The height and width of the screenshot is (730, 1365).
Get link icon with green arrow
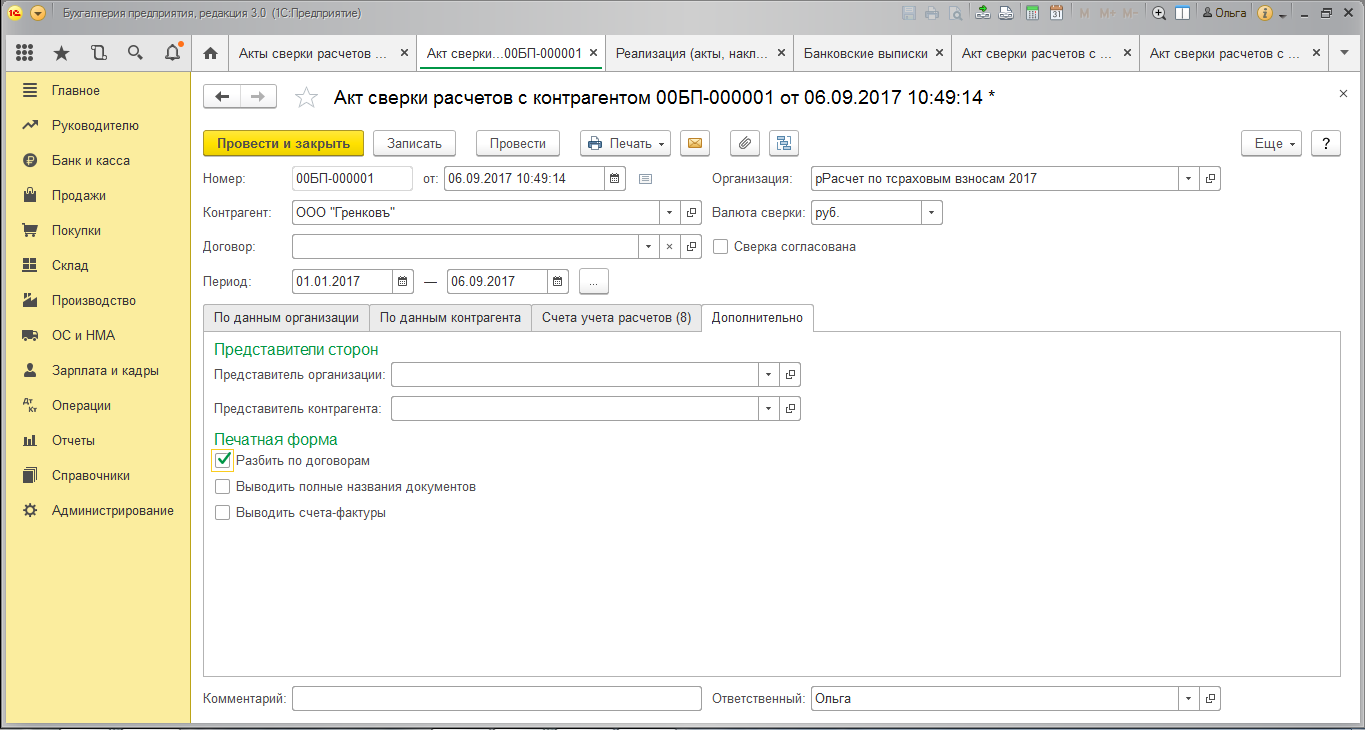coord(983,14)
